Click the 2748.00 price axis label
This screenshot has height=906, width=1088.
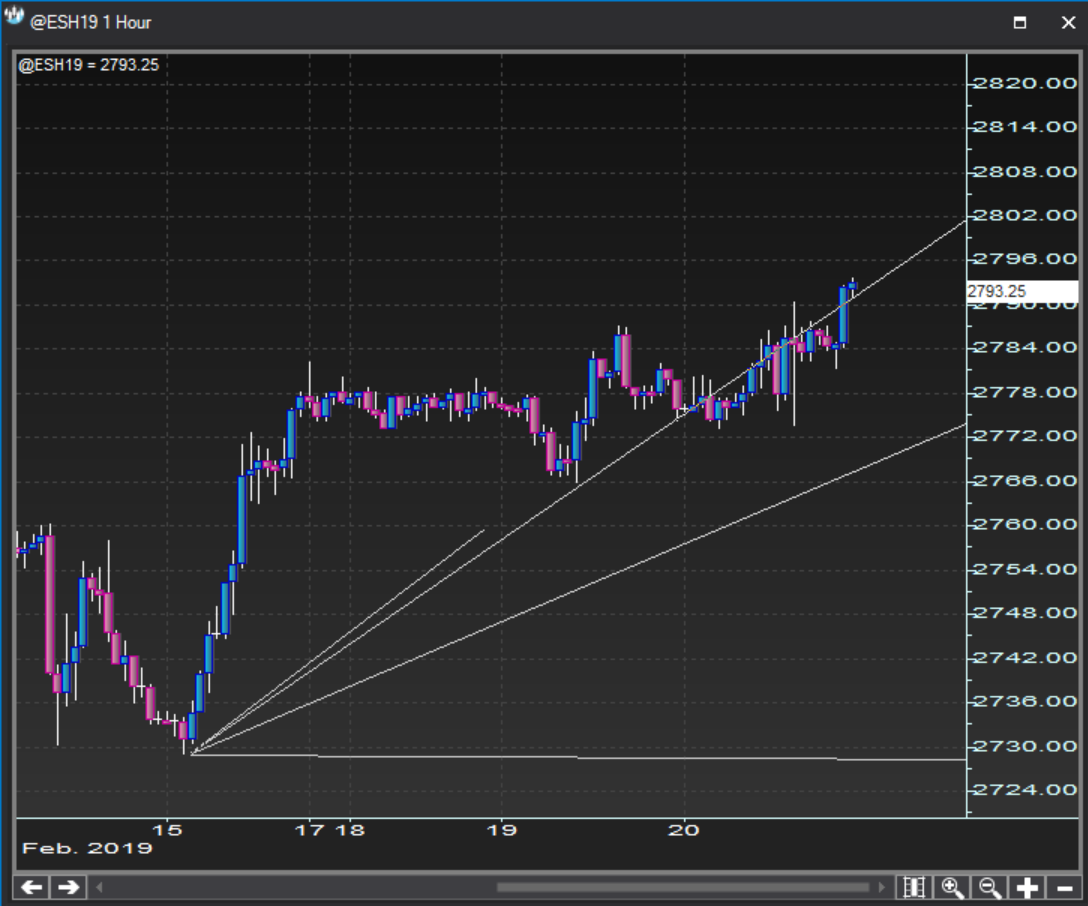click(1025, 613)
